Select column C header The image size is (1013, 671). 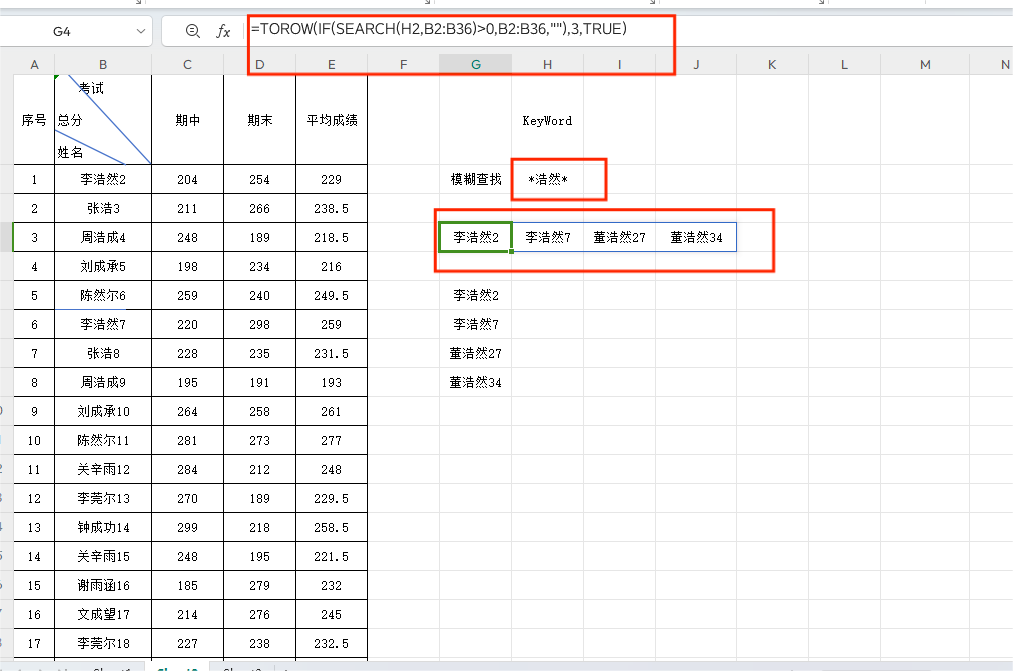point(187,65)
